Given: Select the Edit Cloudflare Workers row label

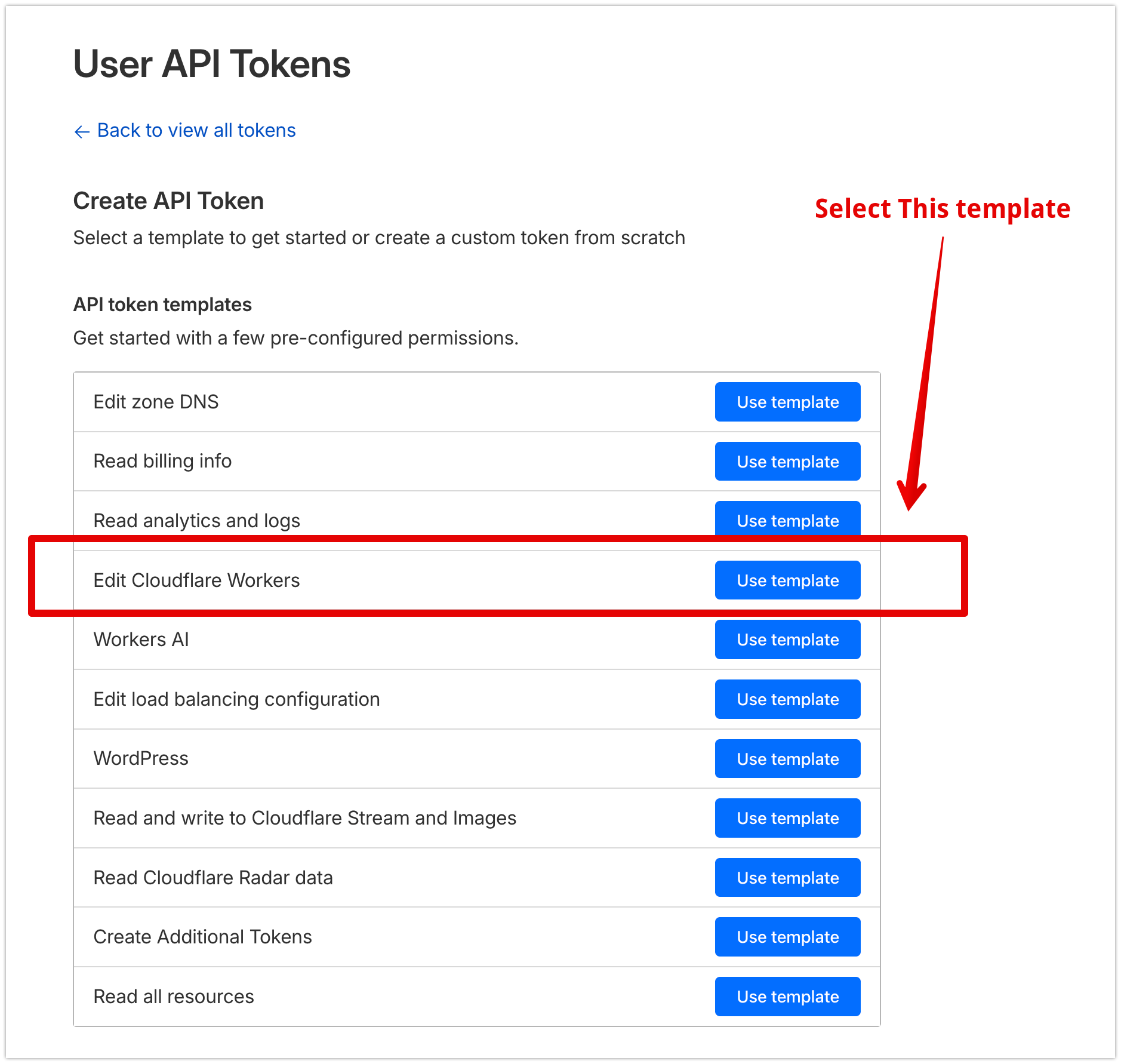Looking at the screenshot, I should click(x=196, y=580).
